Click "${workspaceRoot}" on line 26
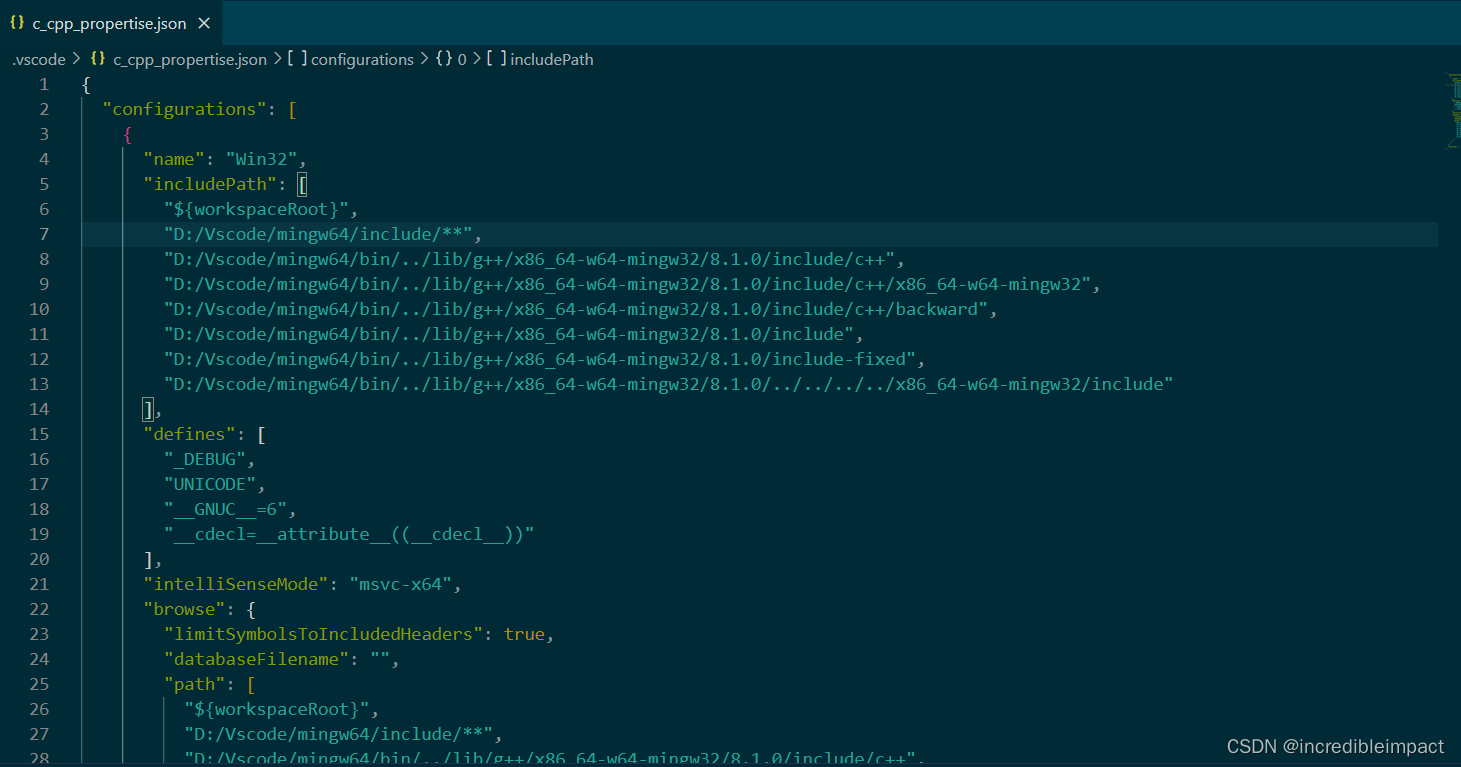The width and height of the screenshot is (1461, 767). coord(277,709)
